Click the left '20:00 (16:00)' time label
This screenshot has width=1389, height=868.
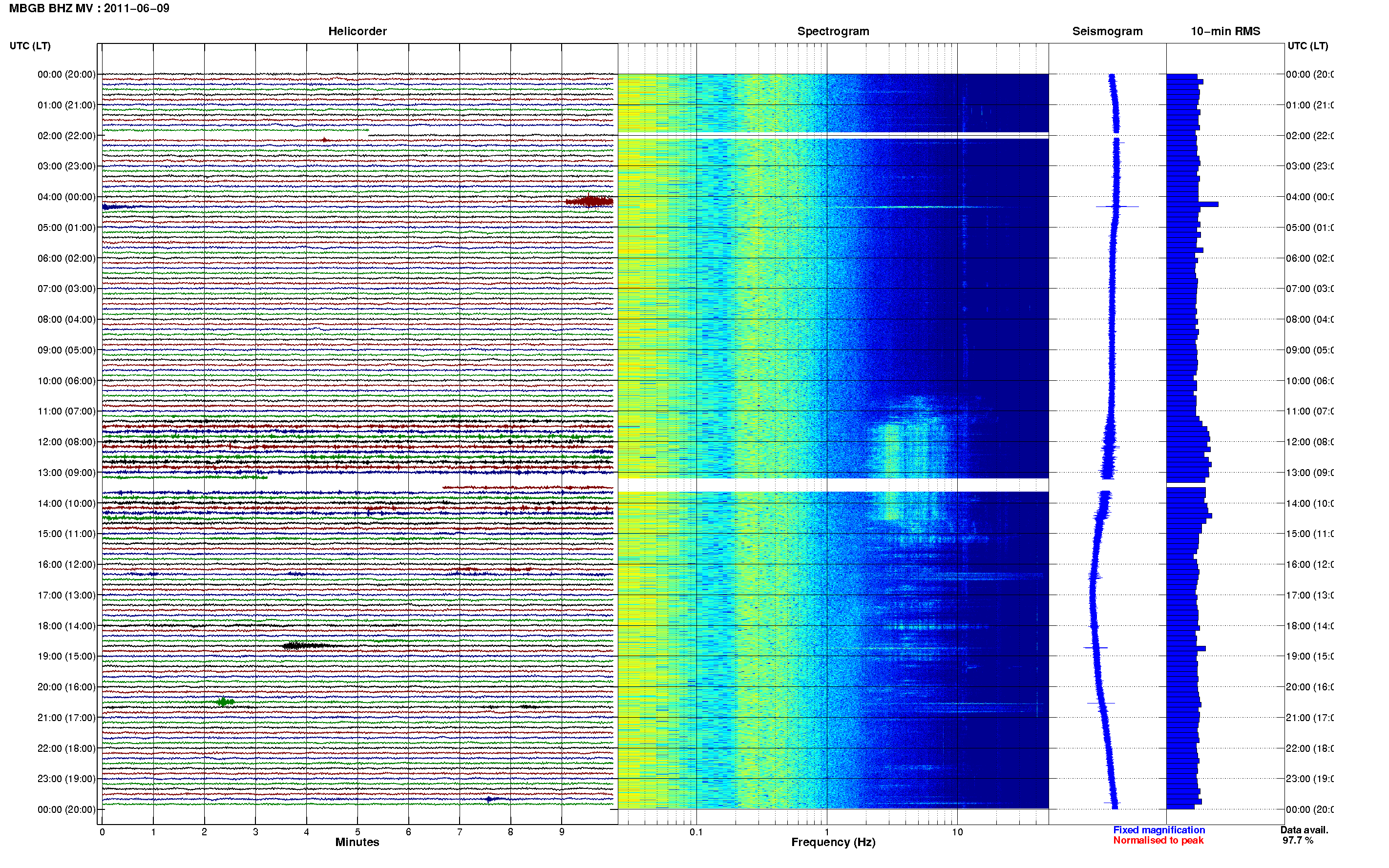point(66,687)
